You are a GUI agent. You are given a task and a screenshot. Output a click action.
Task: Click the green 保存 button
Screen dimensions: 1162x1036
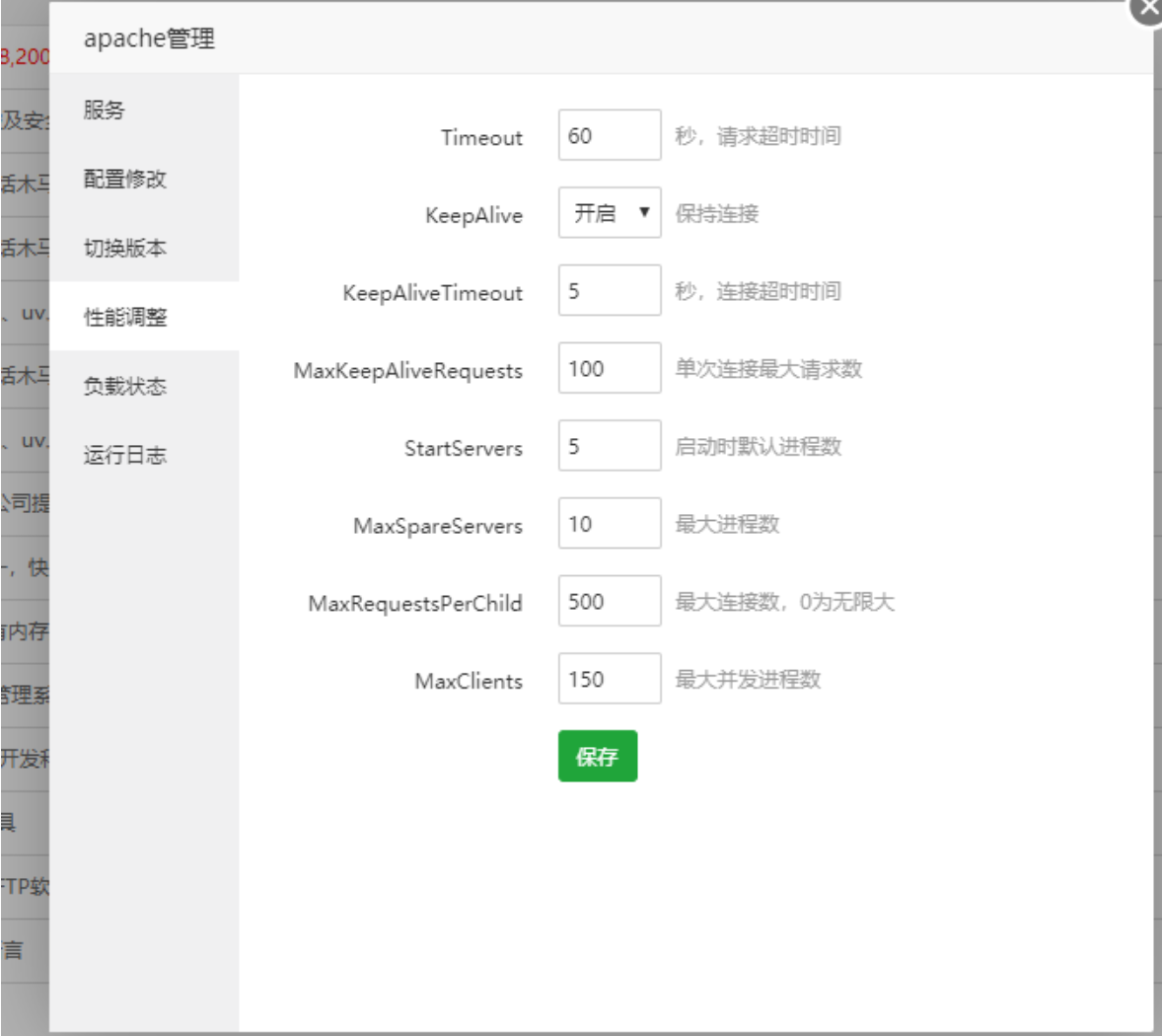[x=597, y=756]
